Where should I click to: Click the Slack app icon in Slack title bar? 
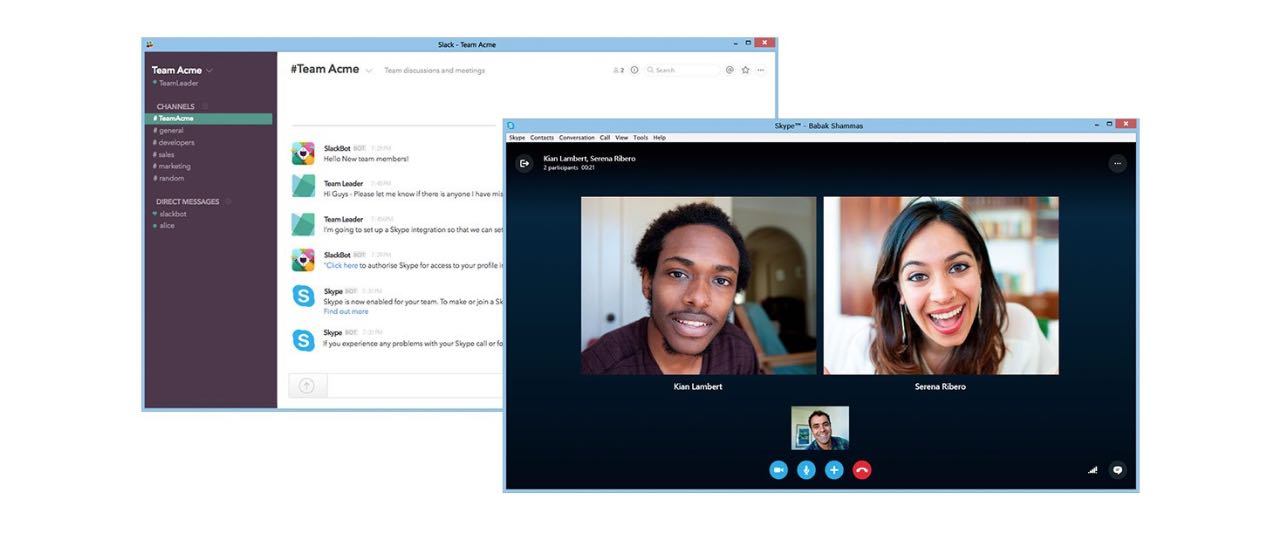click(x=150, y=44)
